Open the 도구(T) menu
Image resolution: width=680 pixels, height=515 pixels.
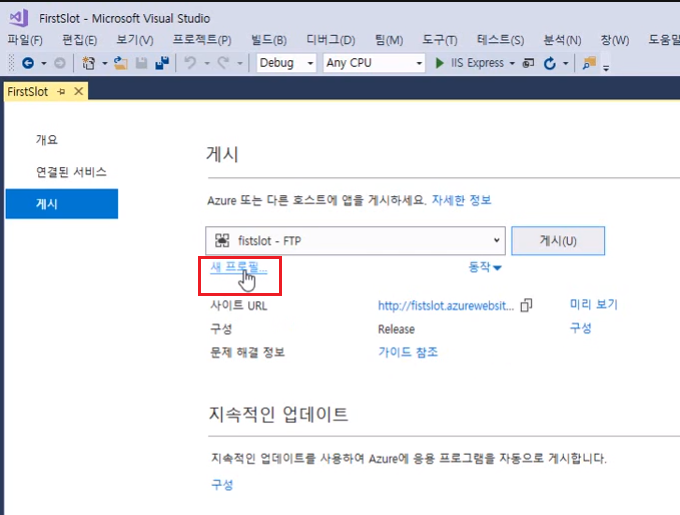tap(440, 40)
